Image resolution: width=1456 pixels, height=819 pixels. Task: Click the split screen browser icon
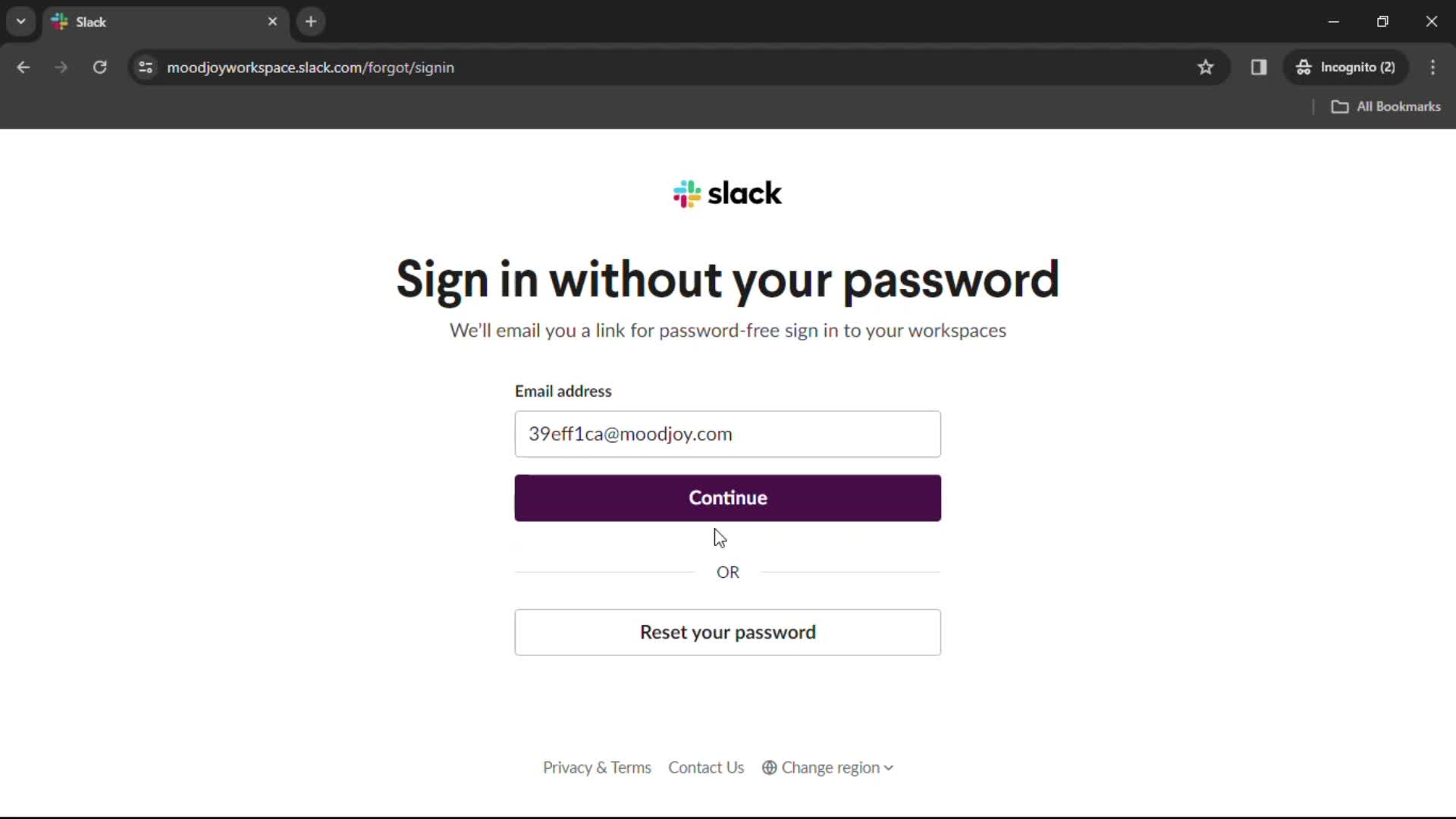click(1259, 67)
